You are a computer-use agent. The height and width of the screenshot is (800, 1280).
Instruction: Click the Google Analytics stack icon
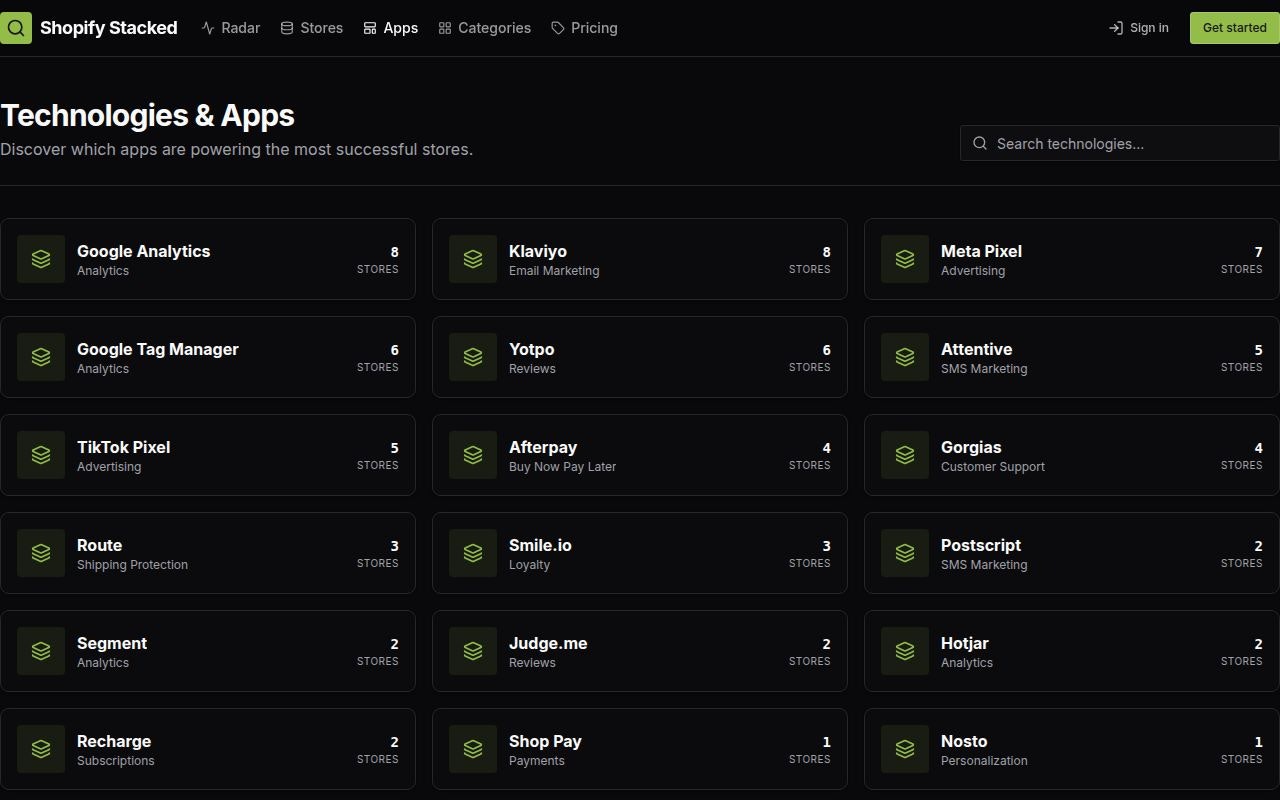click(x=41, y=259)
